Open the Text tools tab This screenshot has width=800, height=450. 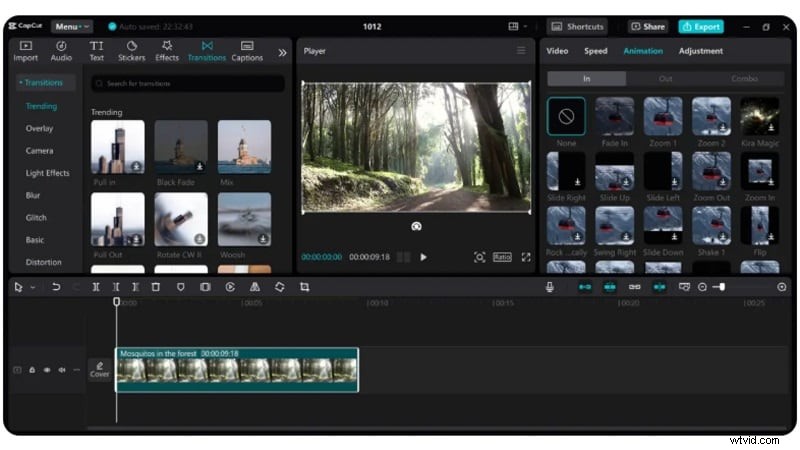(96, 51)
